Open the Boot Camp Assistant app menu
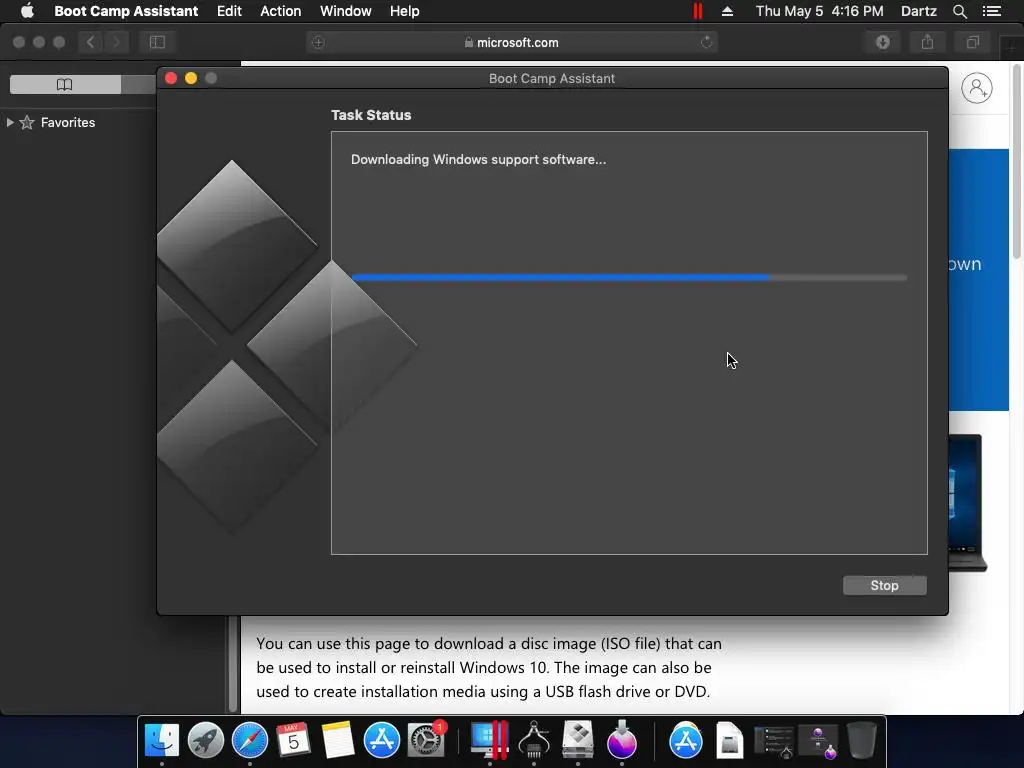This screenshot has width=1024, height=768. click(x=126, y=11)
